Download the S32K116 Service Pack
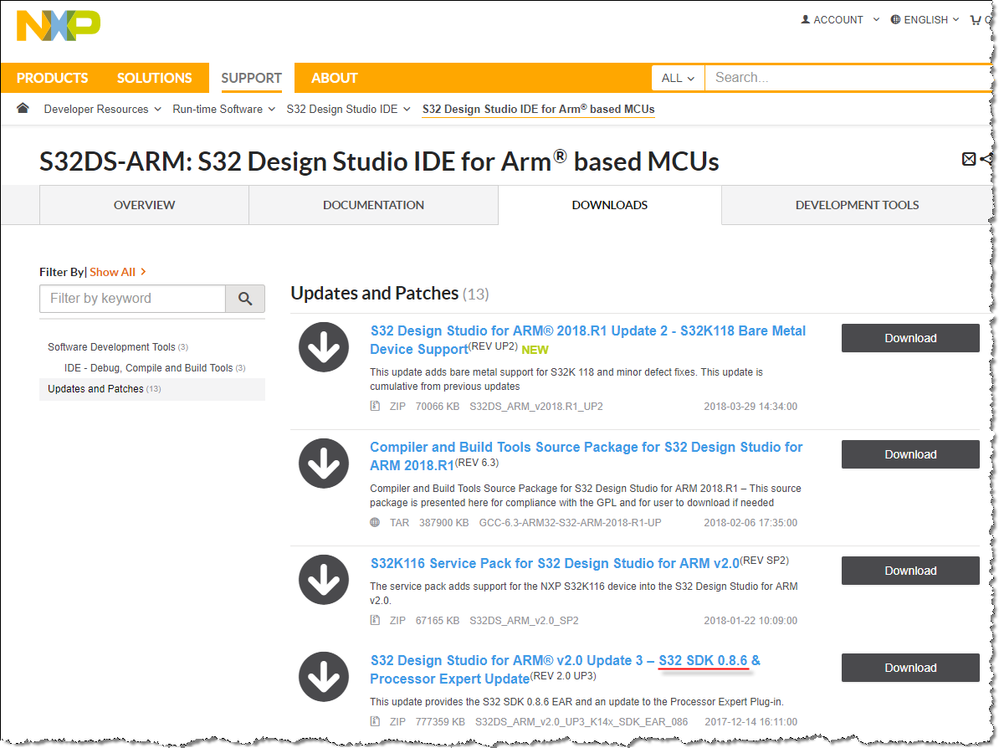This screenshot has height=748, width=999. pyautogui.click(x=910, y=571)
